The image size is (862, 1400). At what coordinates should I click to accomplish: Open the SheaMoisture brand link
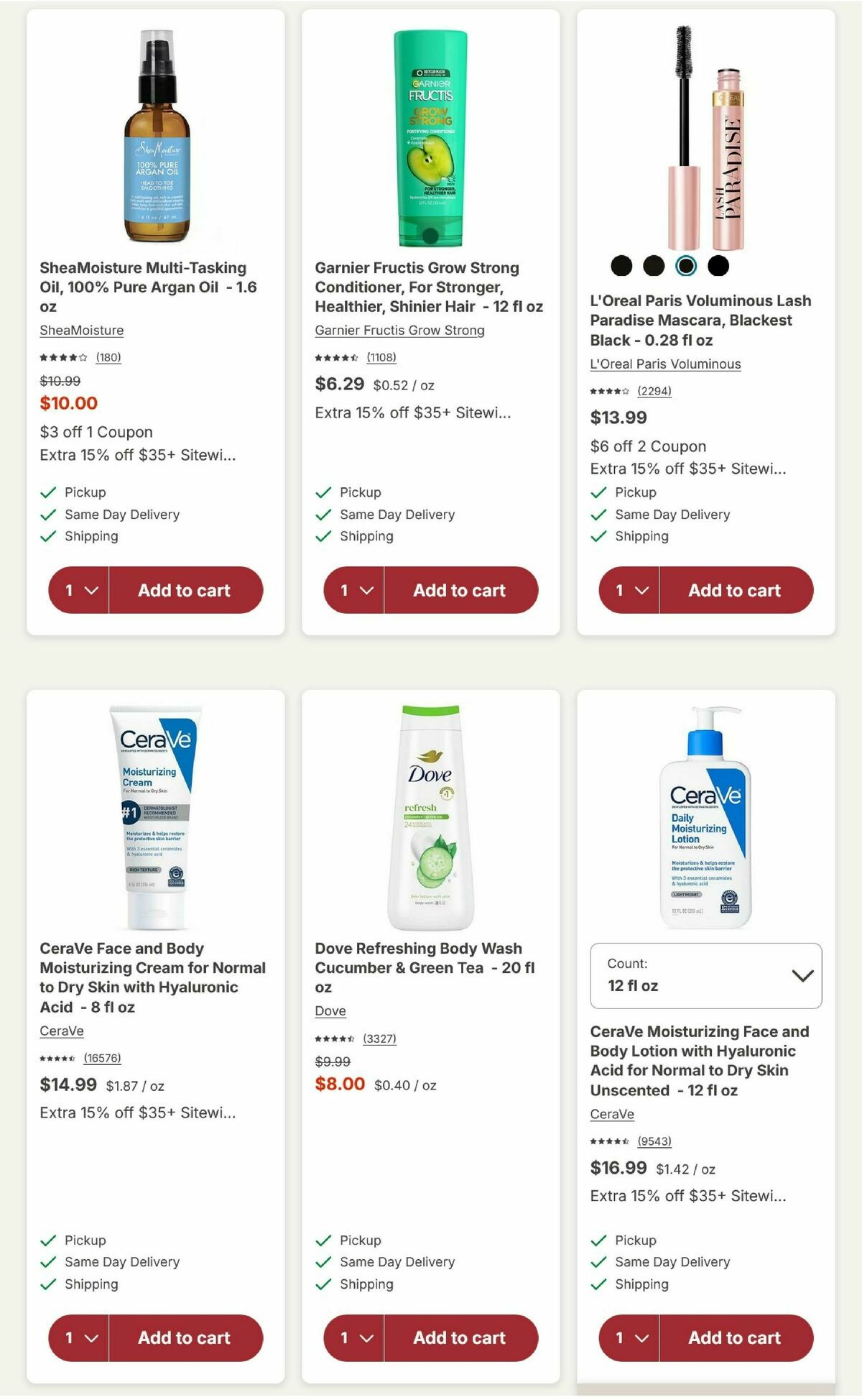click(x=81, y=331)
